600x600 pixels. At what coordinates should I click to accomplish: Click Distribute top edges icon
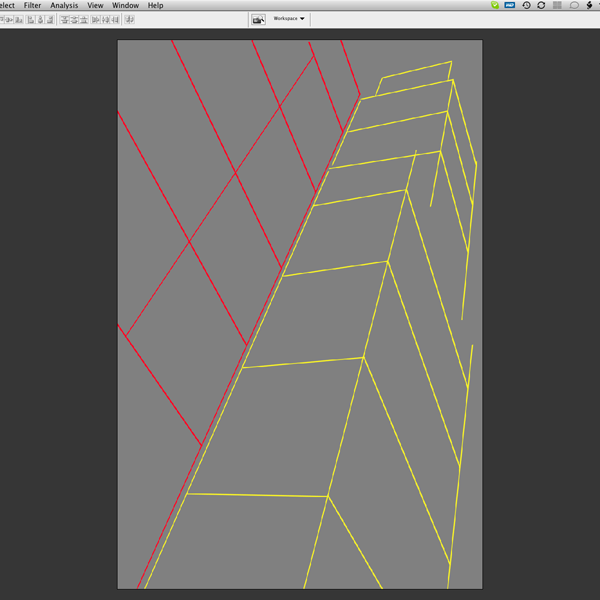64,20
